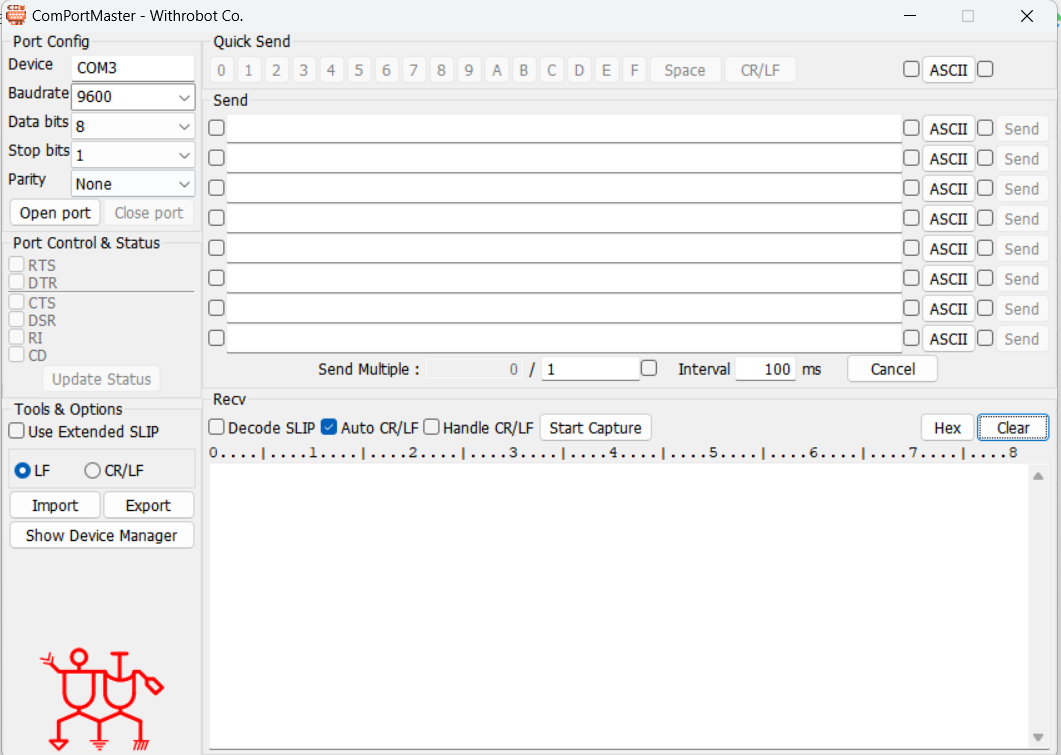Image resolution: width=1061 pixels, height=755 pixels.
Task: Toggle the DTR checkbox
Action: click(17, 282)
